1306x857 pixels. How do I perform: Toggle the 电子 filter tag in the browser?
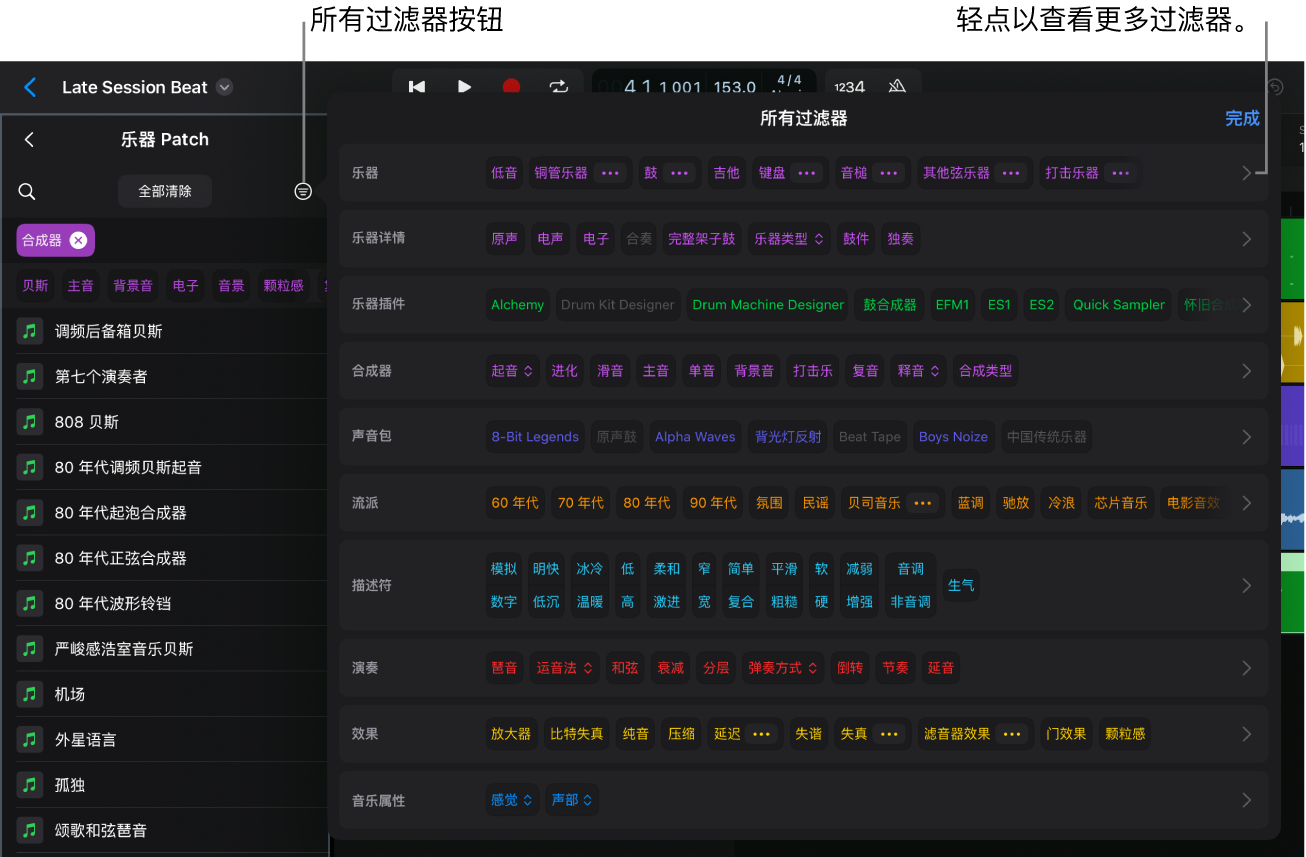pyautogui.click(x=185, y=285)
